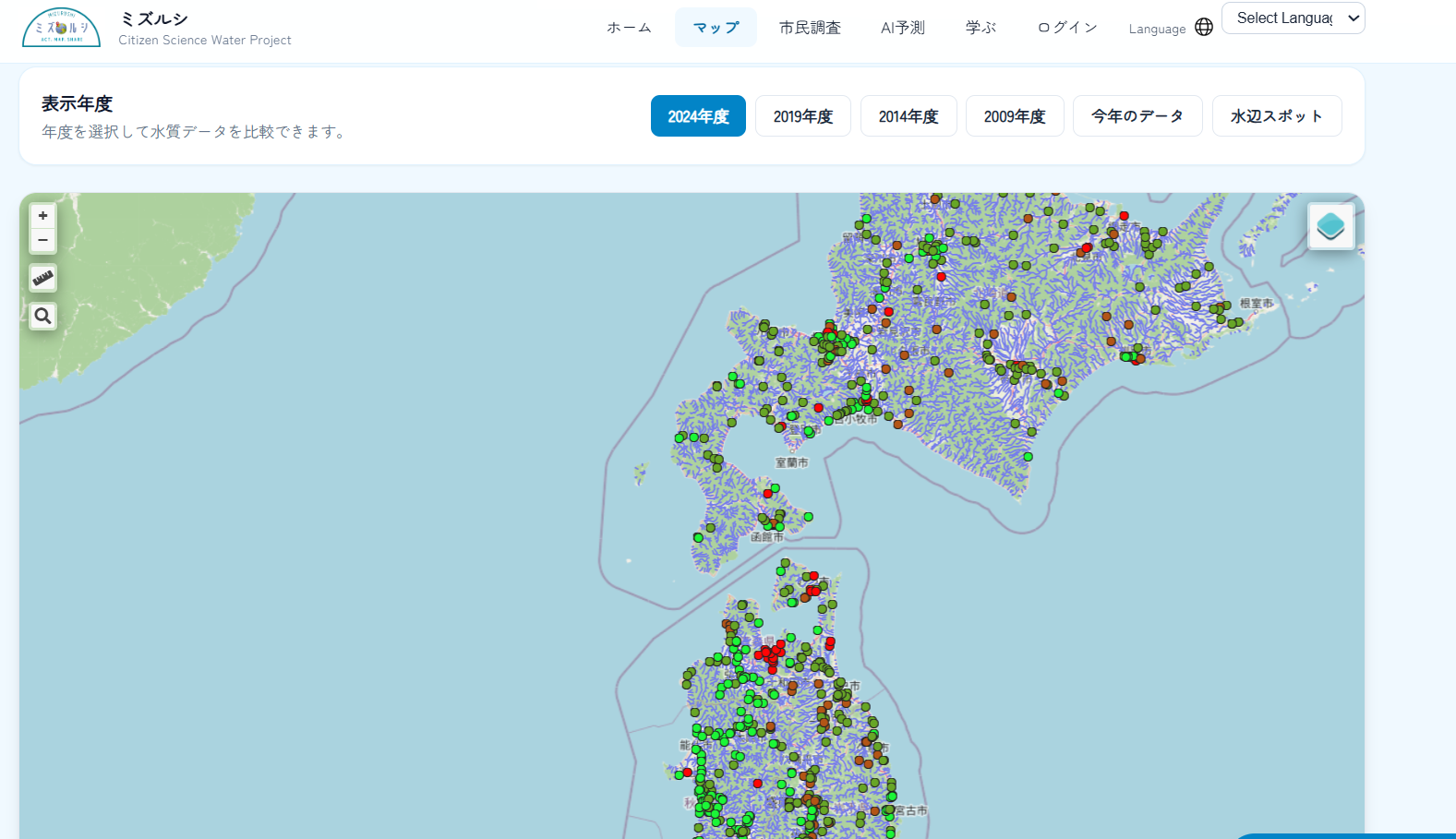Click the ミズルシ site title

(154, 19)
